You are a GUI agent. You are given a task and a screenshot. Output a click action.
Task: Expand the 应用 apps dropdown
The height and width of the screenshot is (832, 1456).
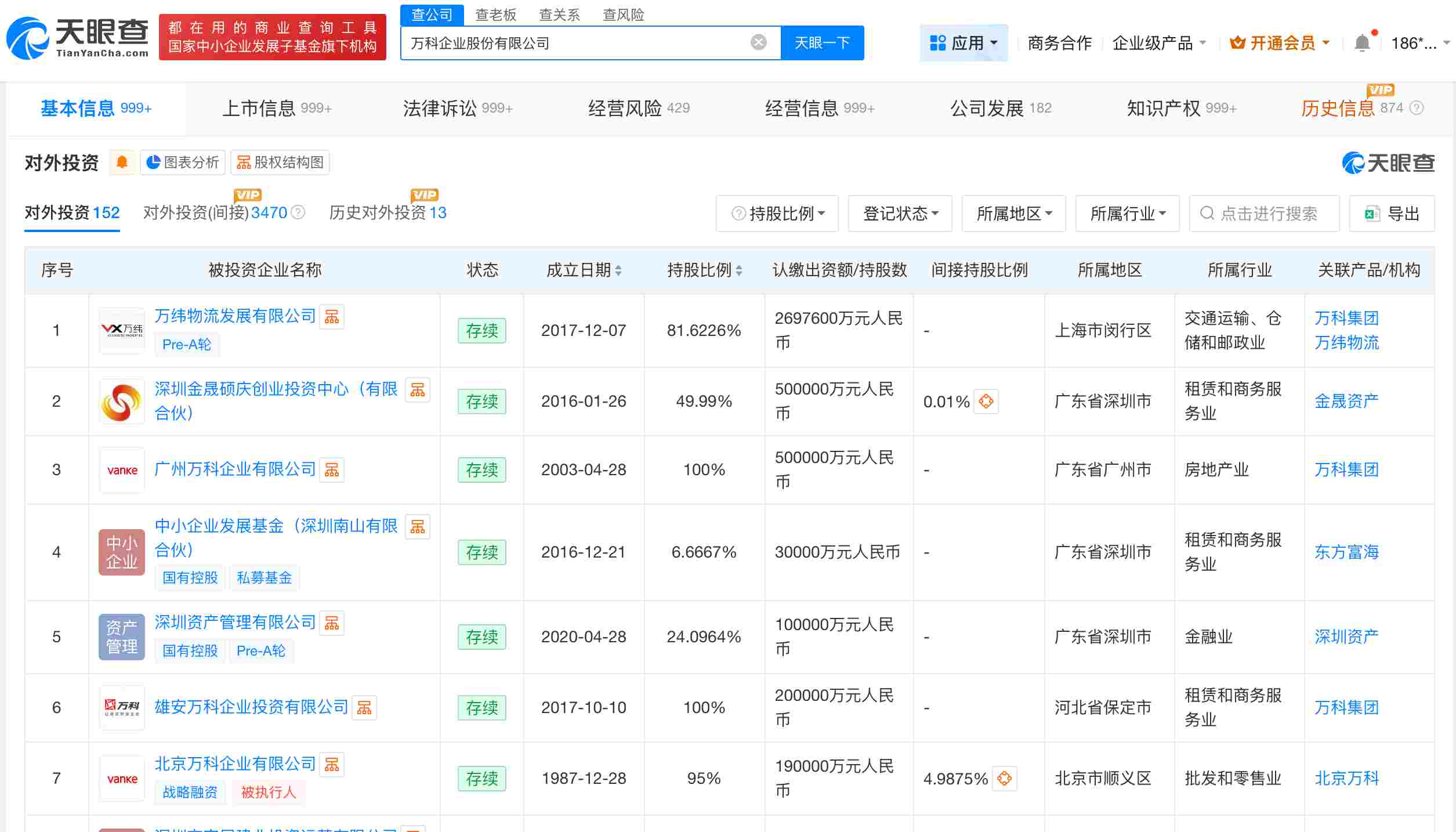coord(964,42)
